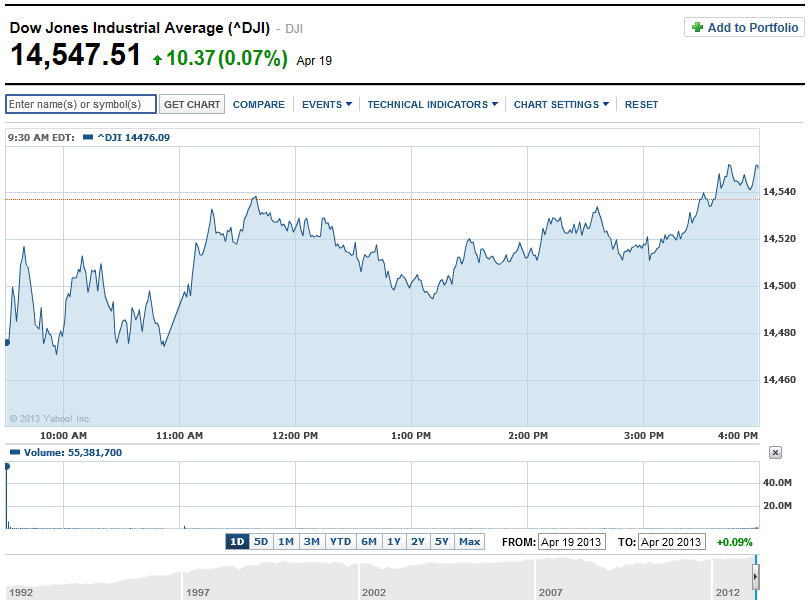Select the 6M range tab
The height and width of the screenshot is (601, 809).
(369, 542)
